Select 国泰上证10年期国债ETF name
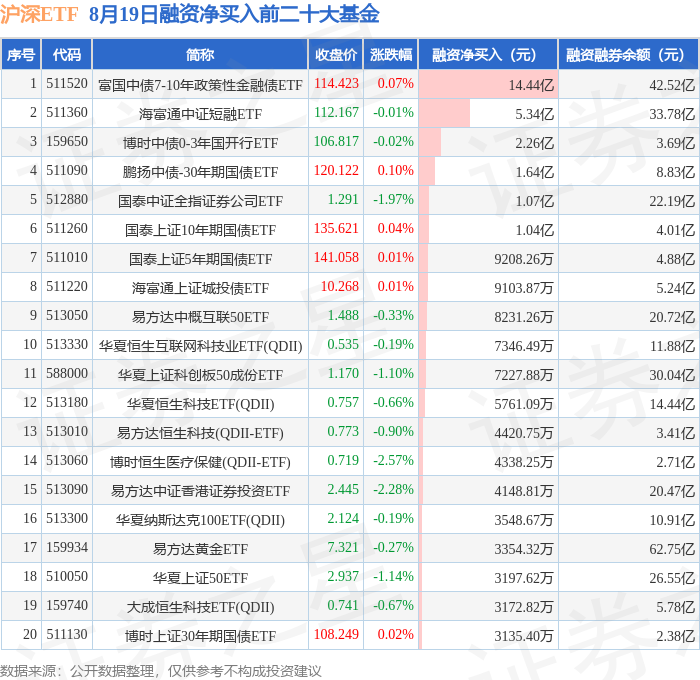700x680 pixels. point(200,230)
